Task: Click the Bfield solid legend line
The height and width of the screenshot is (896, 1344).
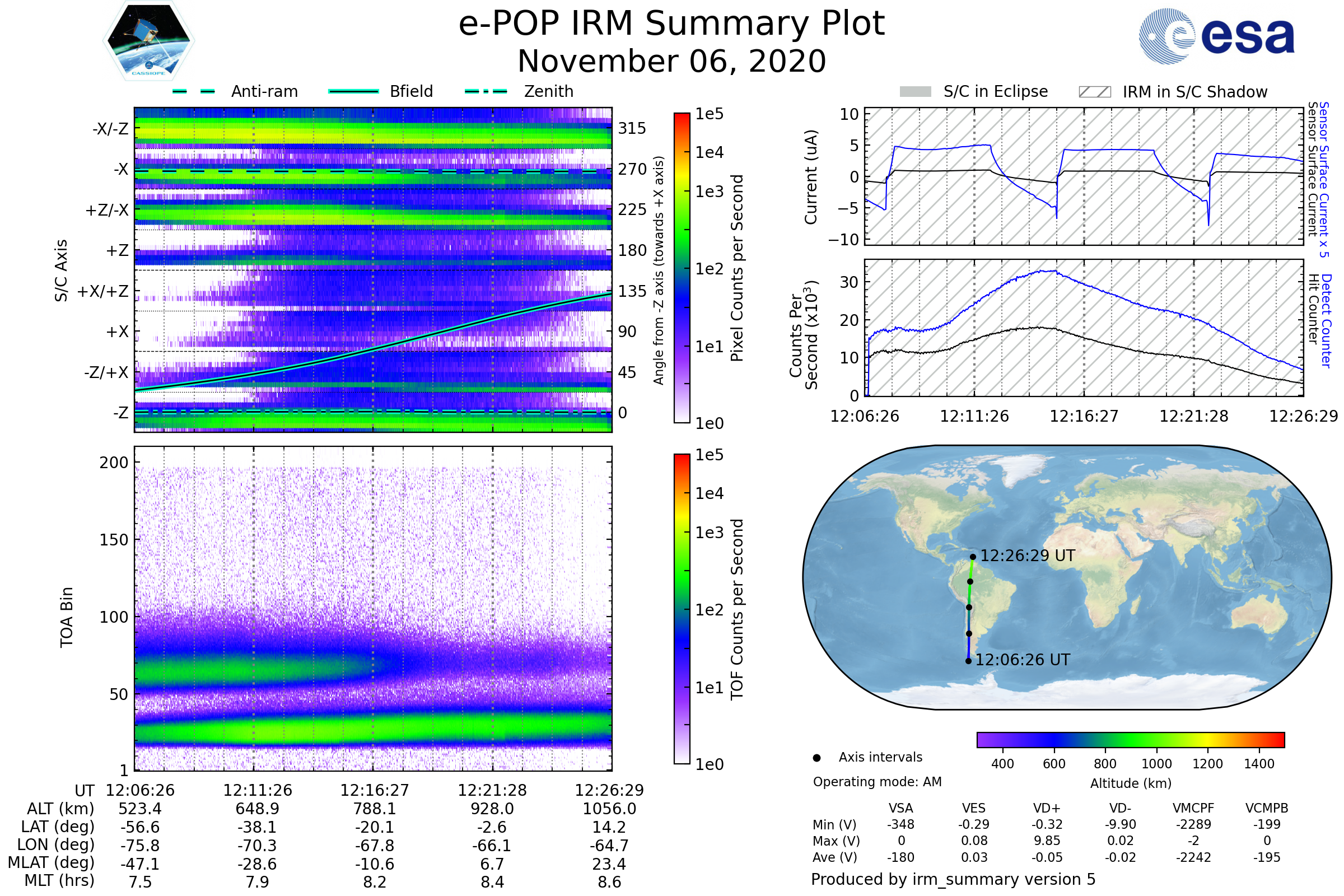Action: [353, 91]
